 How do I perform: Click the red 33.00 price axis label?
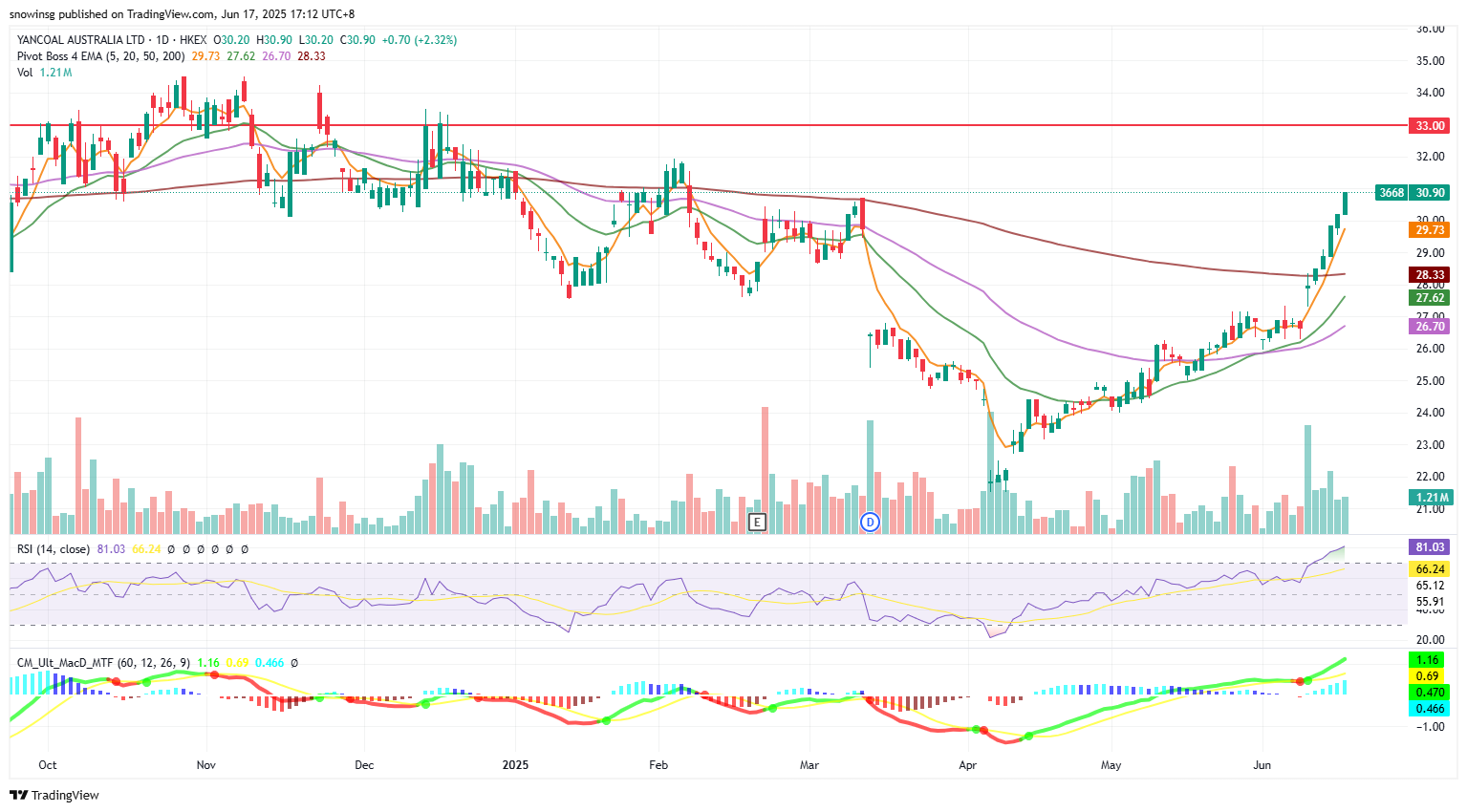click(x=1430, y=126)
